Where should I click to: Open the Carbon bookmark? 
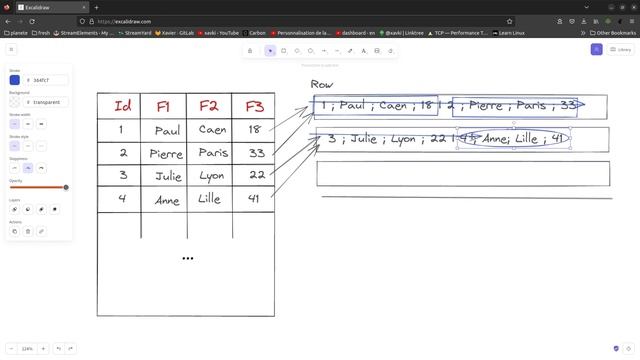254,33
